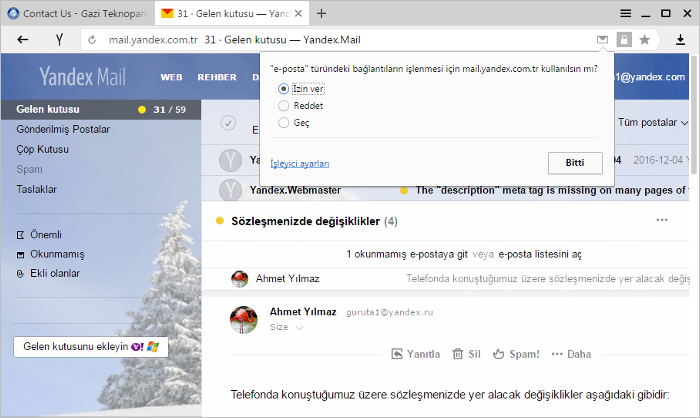Select the Reddet radio option
This screenshot has height=418, width=700.
pyautogui.click(x=283, y=106)
